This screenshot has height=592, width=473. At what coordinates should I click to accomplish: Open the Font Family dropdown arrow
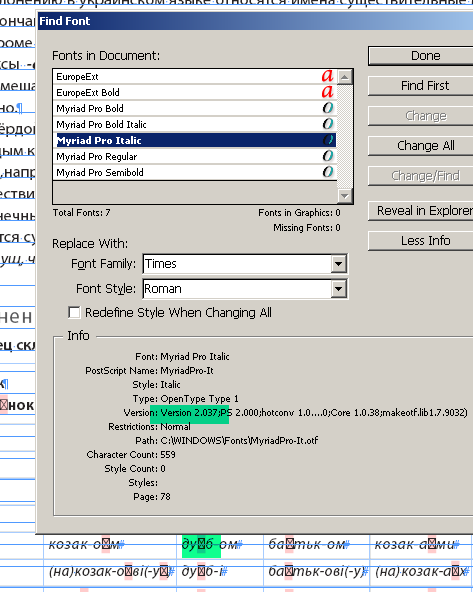[x=339, y=264]
